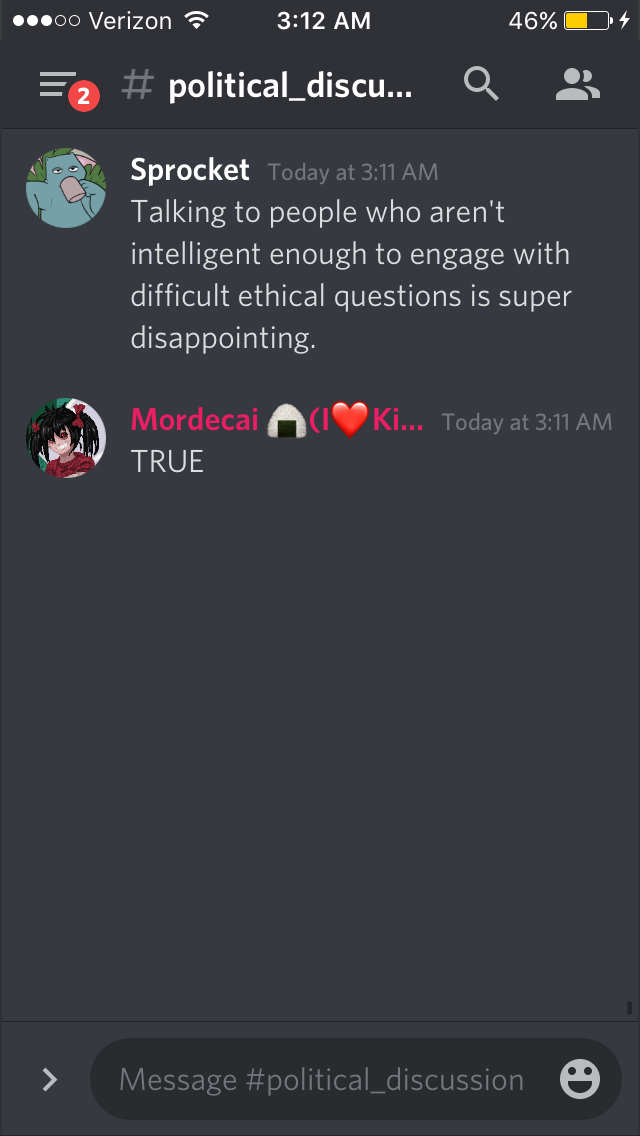This screenshot has width=640, height=1136.
Task: Tap the red notification badge showing 2
Action: pyautogui.click(x=83, y=97)
